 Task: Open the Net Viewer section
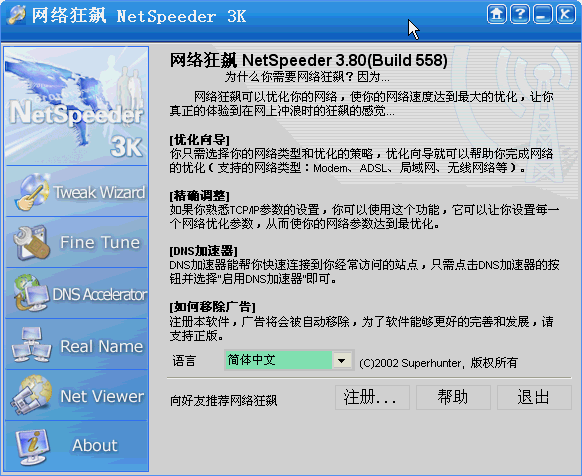77,395
